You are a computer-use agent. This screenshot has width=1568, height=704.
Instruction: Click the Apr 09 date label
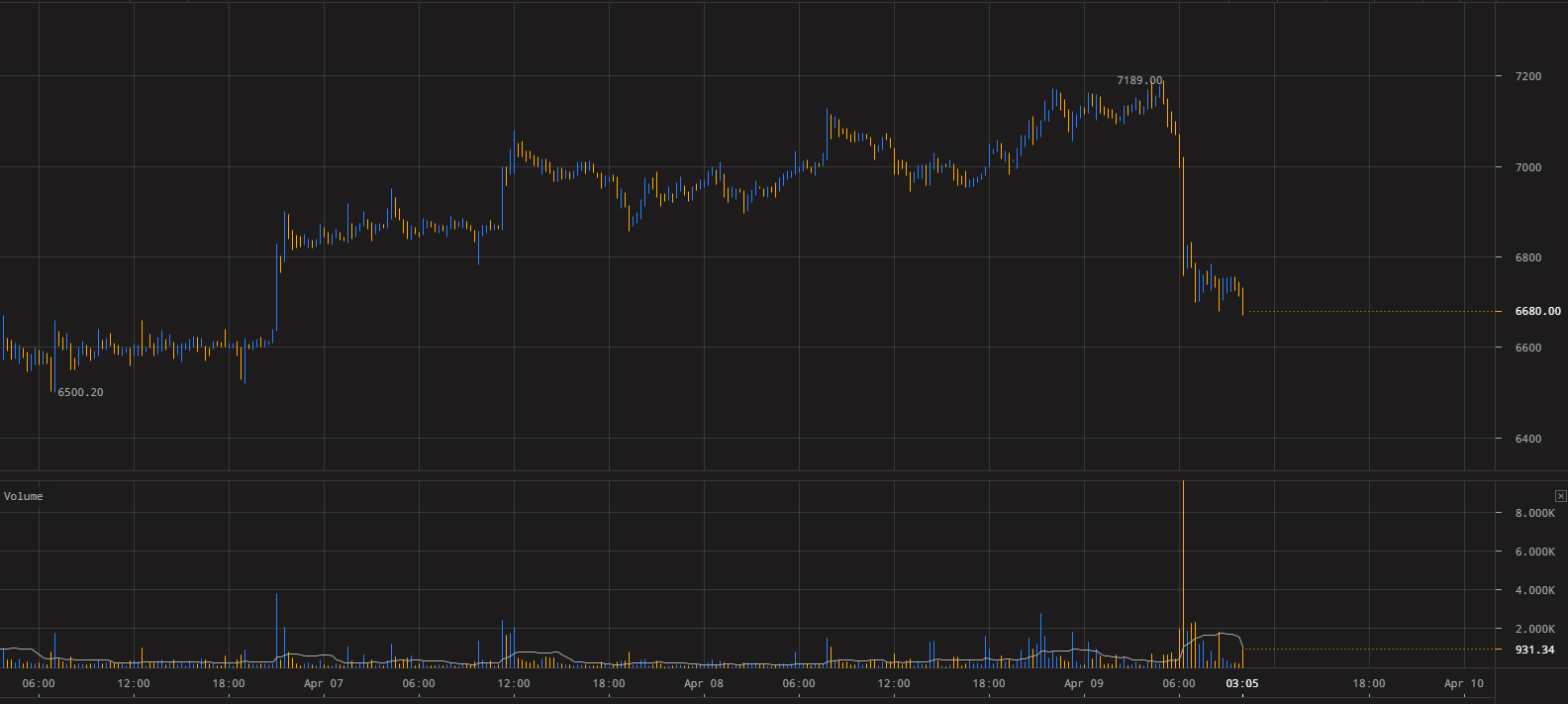click(1084, 683)
